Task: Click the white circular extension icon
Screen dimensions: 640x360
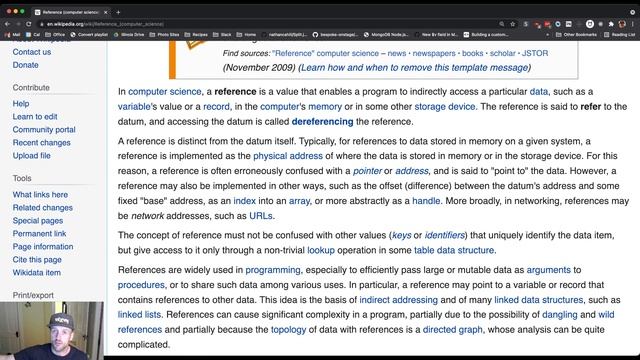Action: pos(590,24)
